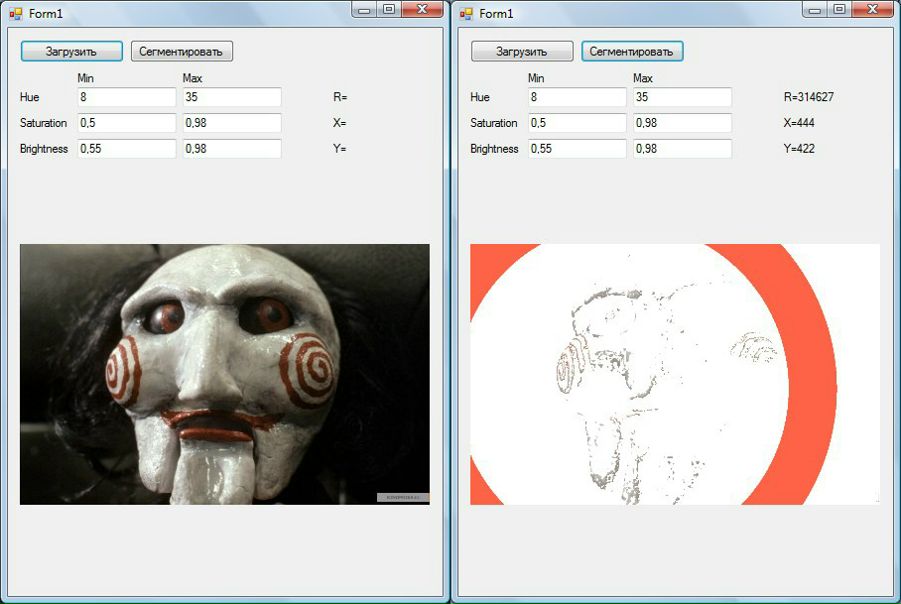The image size is (901, 604).
Task: Click Загрузить button in right Form1 window
Action: [x=522, y=51]
